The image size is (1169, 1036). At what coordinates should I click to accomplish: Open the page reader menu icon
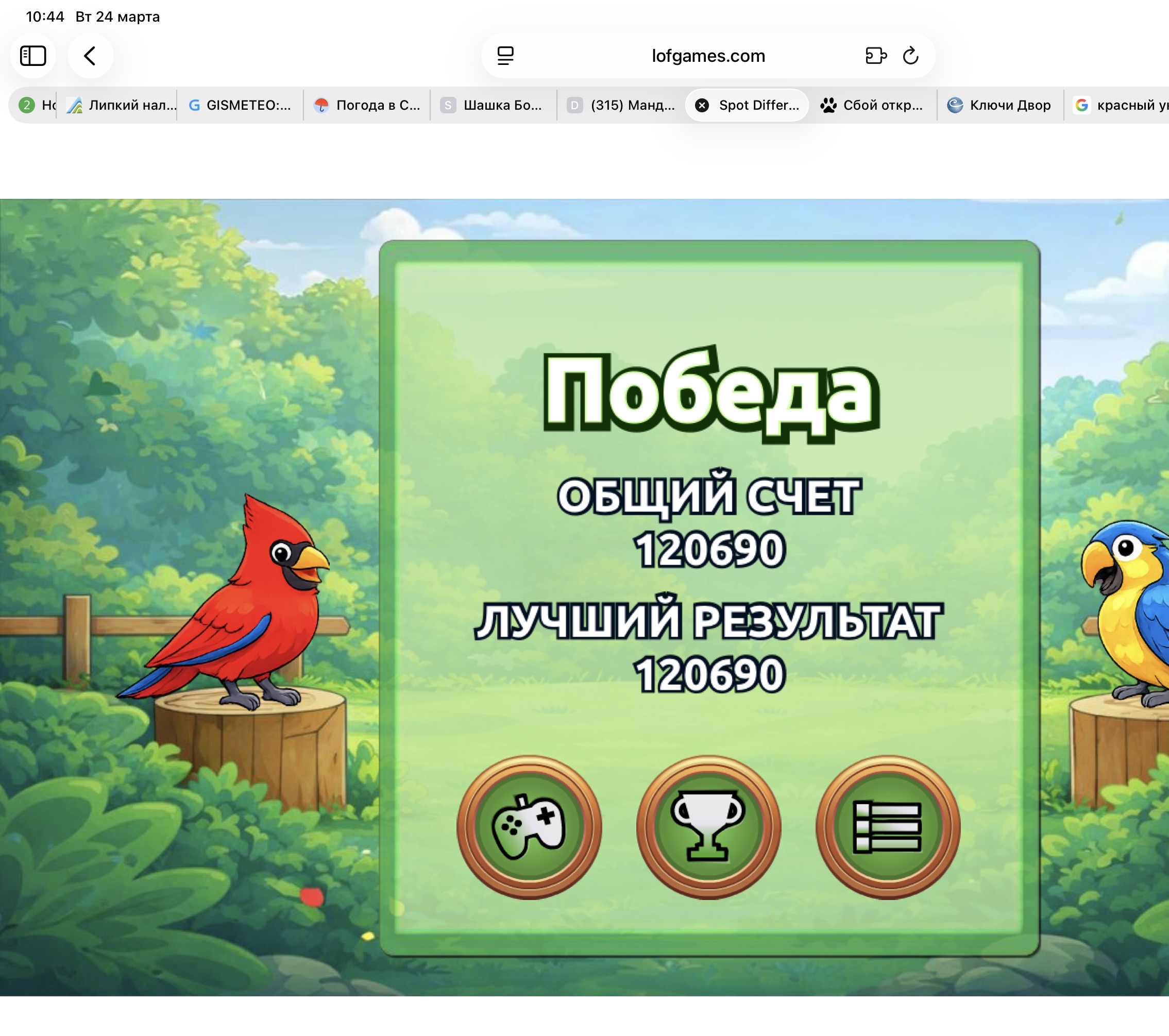point(505,56)
